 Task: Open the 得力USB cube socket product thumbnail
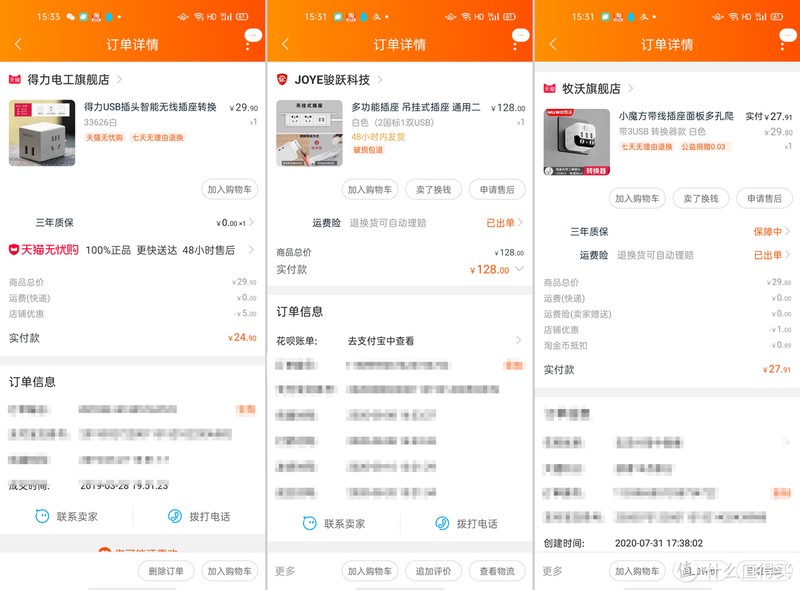(42, 133)
